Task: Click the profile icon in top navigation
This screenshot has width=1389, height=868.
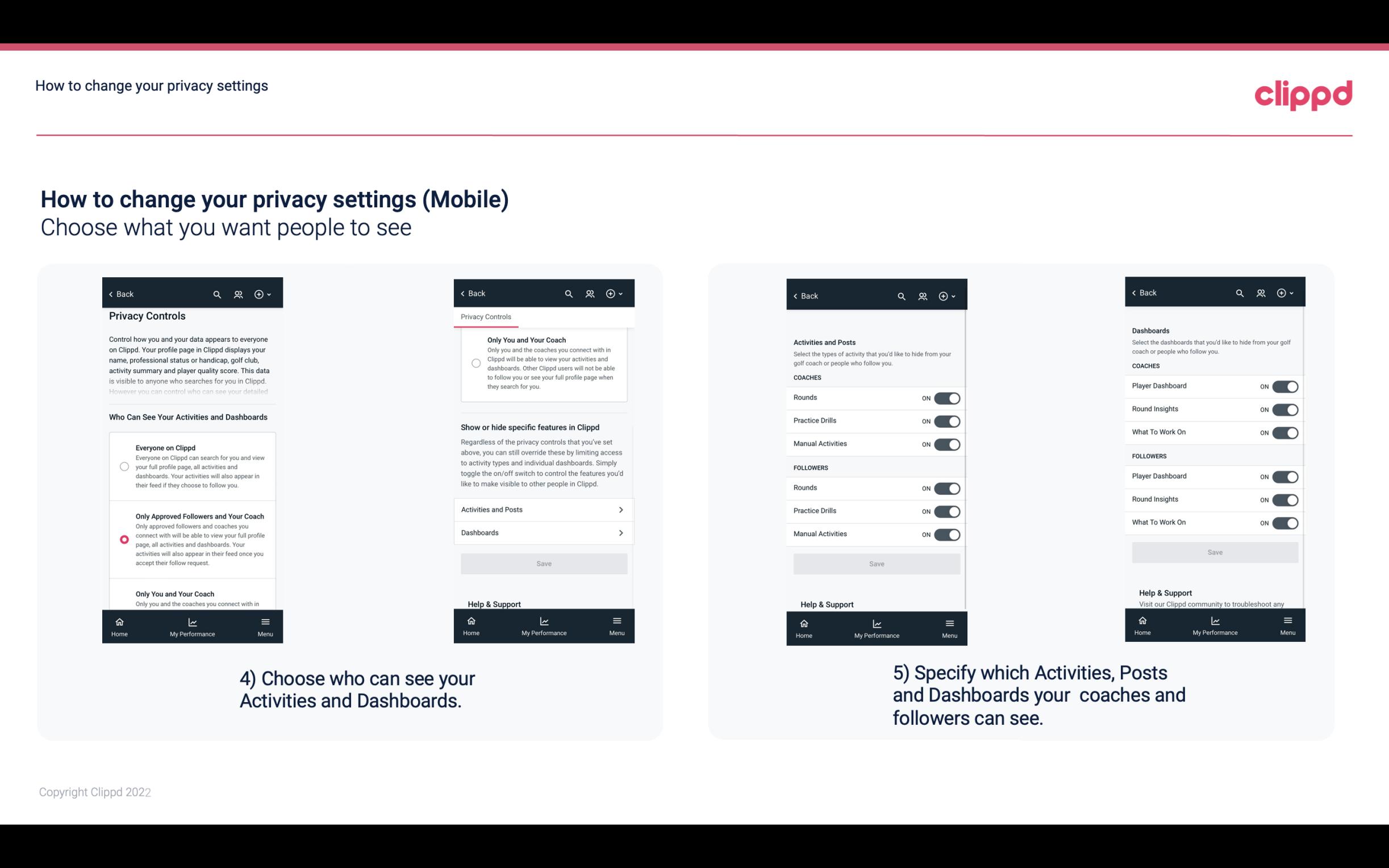Action: pyautogui.click(x=238, y=294)
